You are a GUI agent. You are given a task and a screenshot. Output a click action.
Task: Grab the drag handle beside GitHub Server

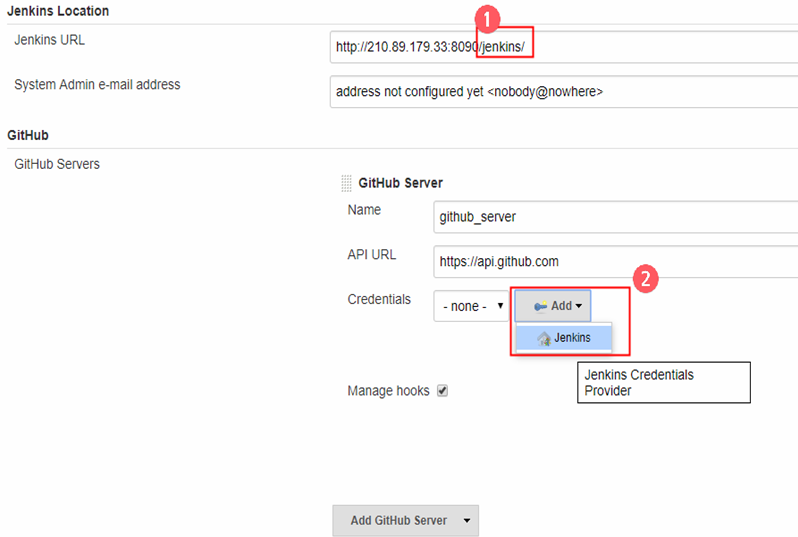(x=346, y=183)
